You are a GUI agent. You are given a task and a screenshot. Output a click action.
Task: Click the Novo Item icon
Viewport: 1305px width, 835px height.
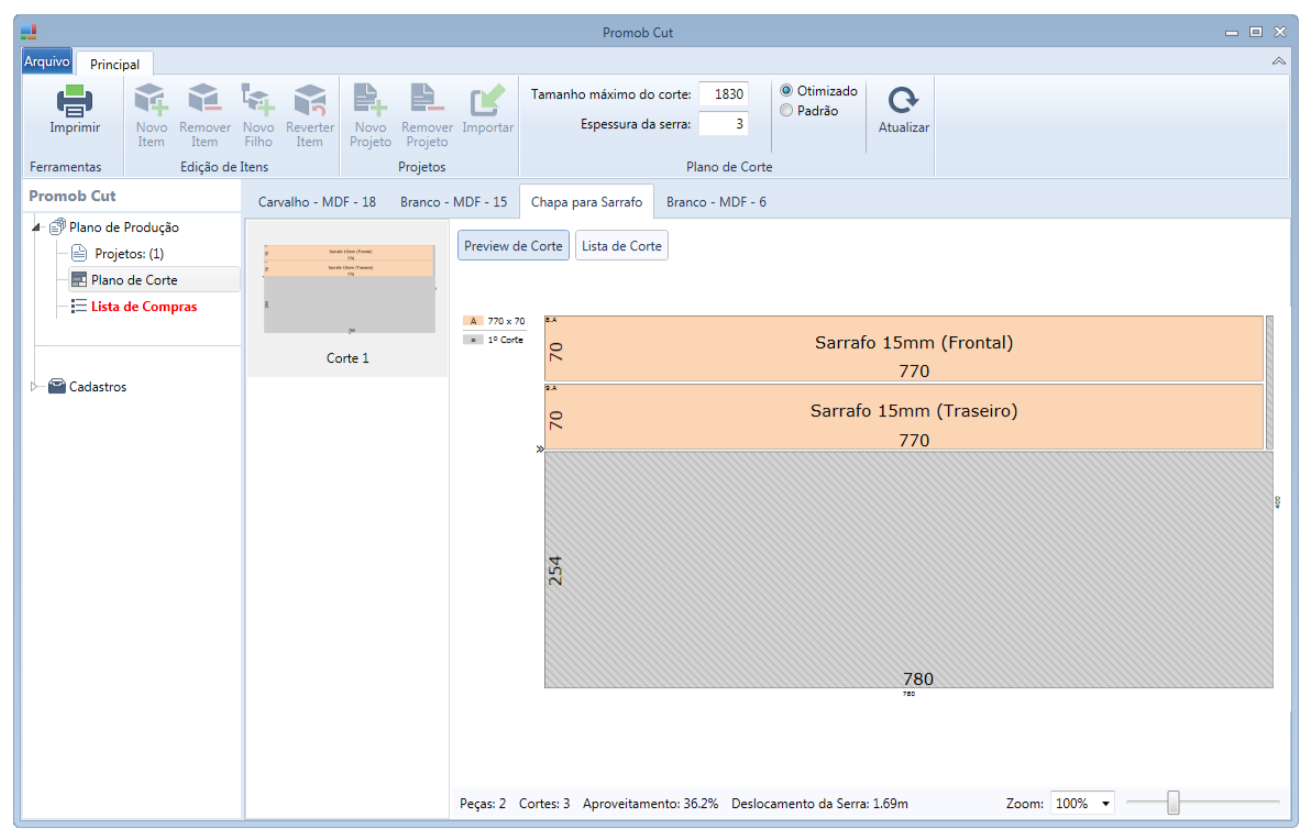click(x=151, y=100)
